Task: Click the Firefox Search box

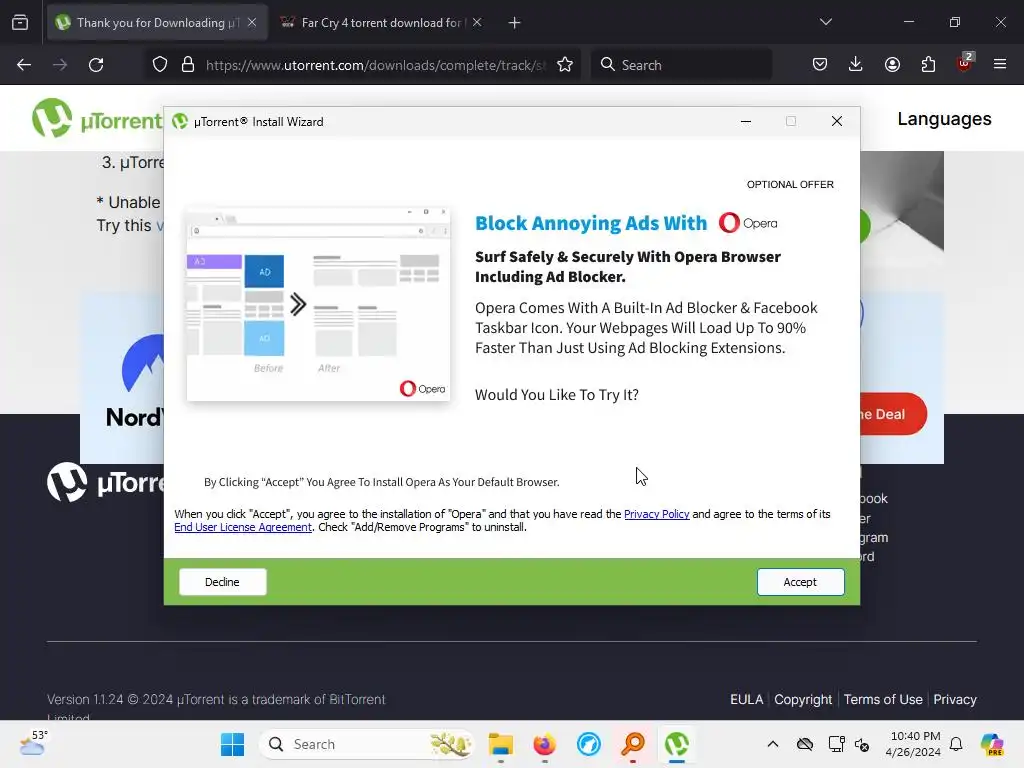Action: tap(682, 65)
